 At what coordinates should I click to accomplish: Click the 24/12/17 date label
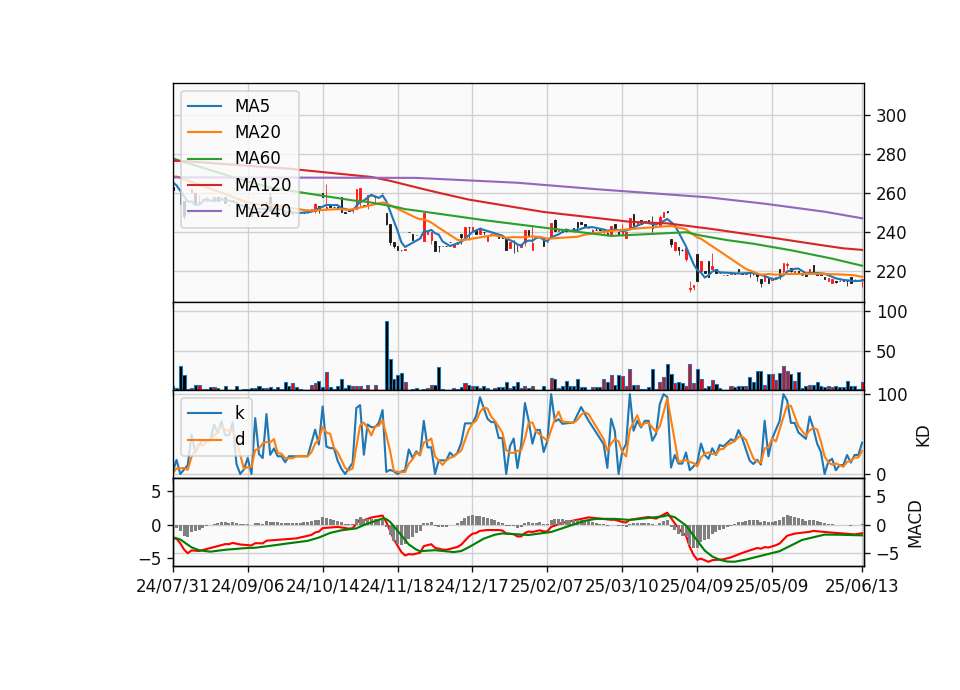click(x=472, y=586)
